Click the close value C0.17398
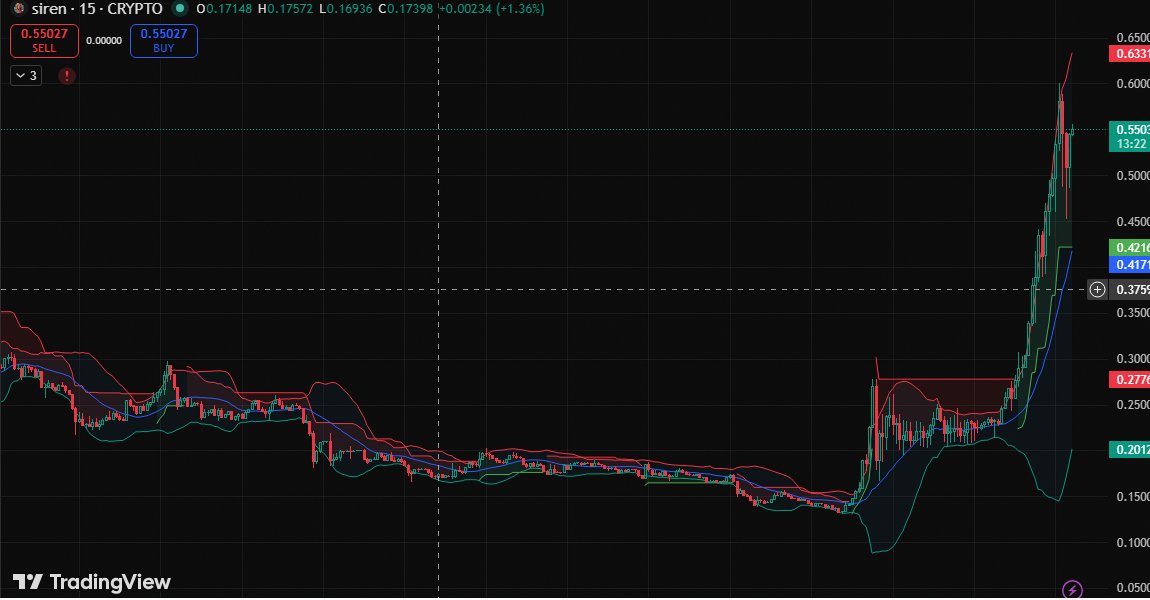The height and width of the screenshot is (600, 1150). pyautogui.click(x=406, y=9)
